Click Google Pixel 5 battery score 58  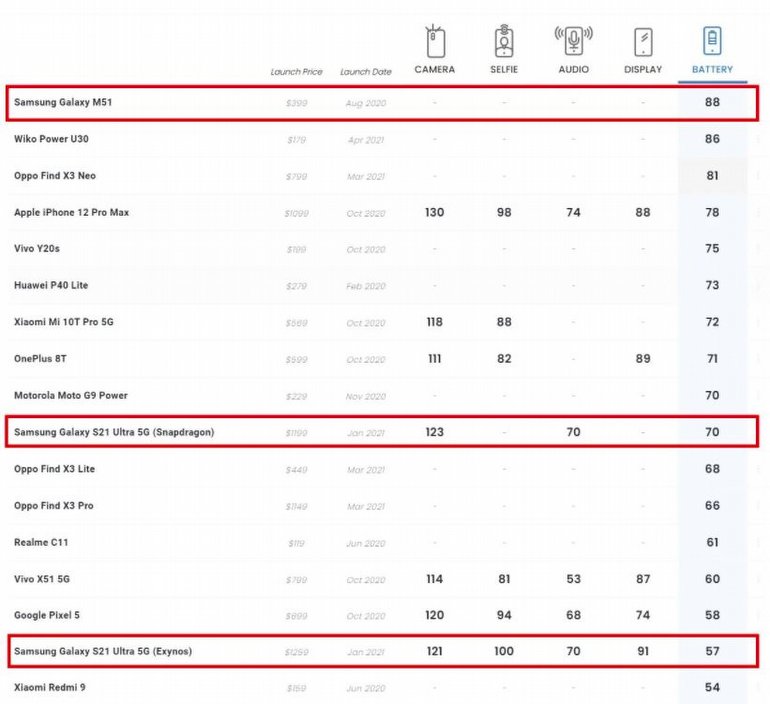coord(712,615)
